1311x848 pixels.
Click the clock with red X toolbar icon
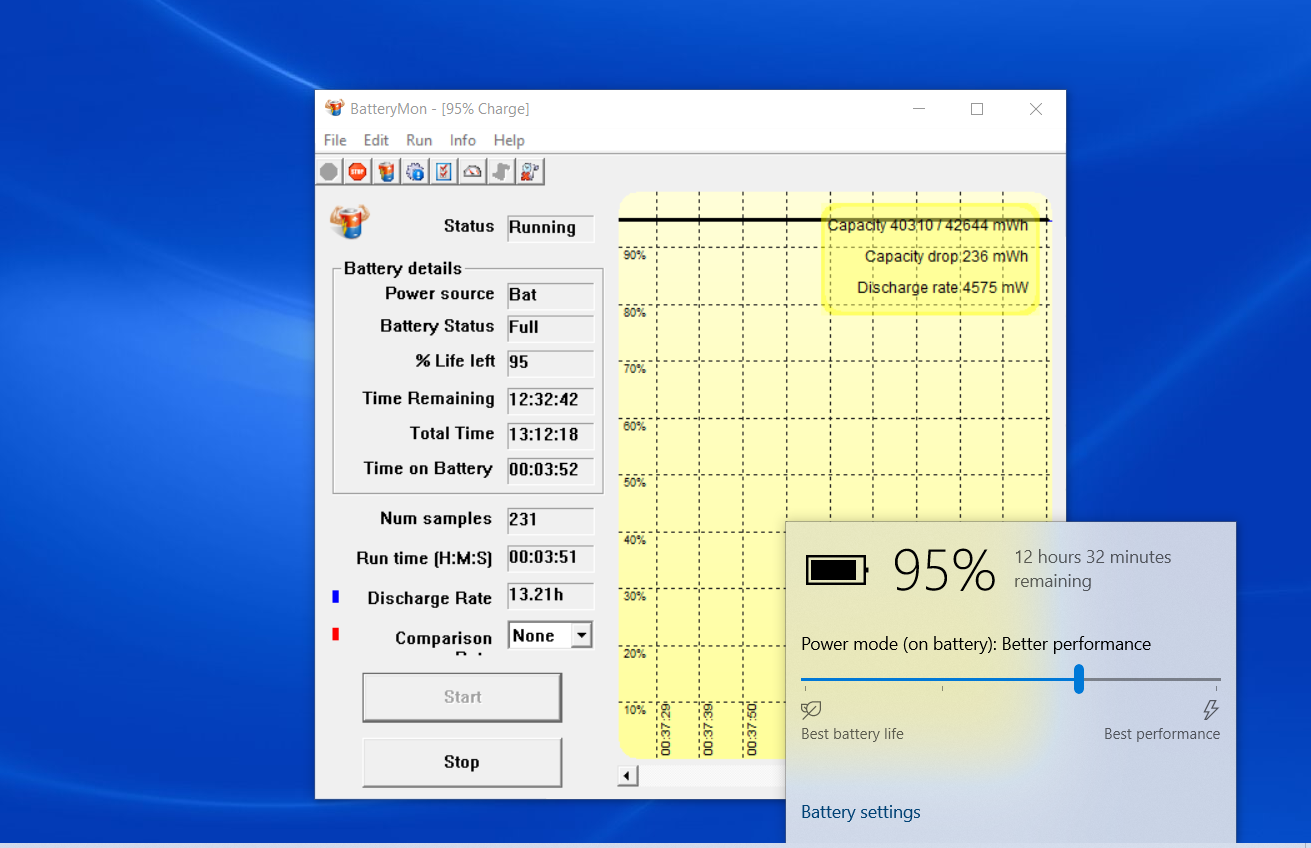coord(530,172)
